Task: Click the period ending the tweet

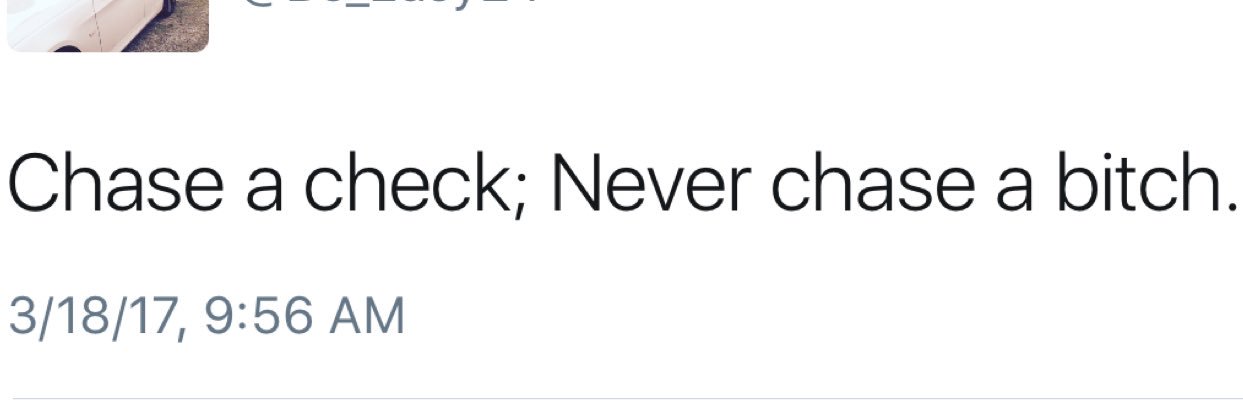Action: tap(1226, 208)
